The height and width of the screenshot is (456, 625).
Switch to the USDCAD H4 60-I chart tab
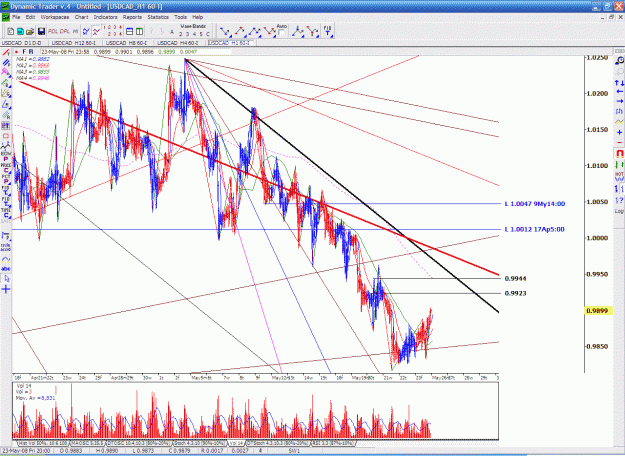click(x=180, y=43)
